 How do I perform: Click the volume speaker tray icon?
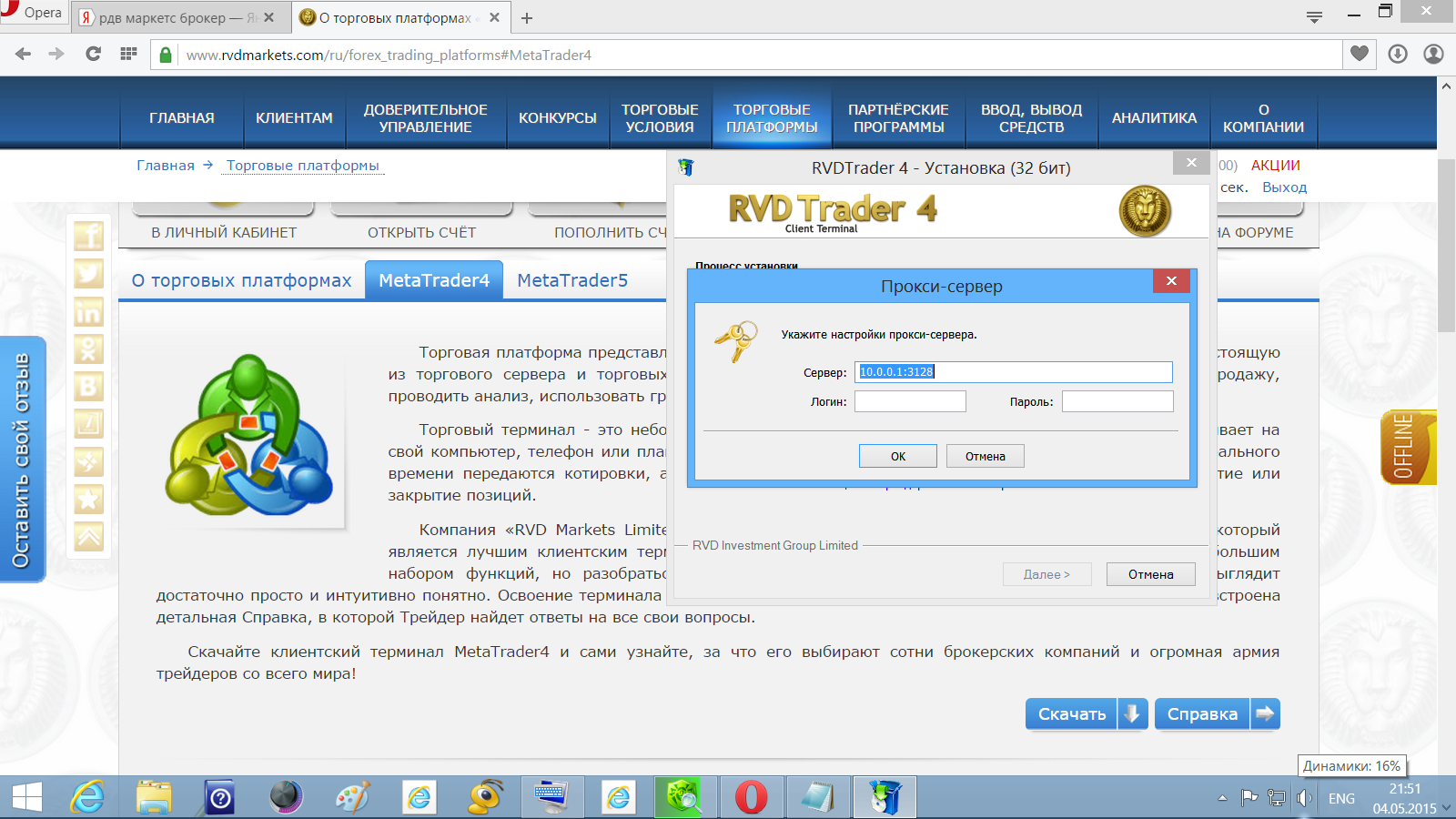1304,798
